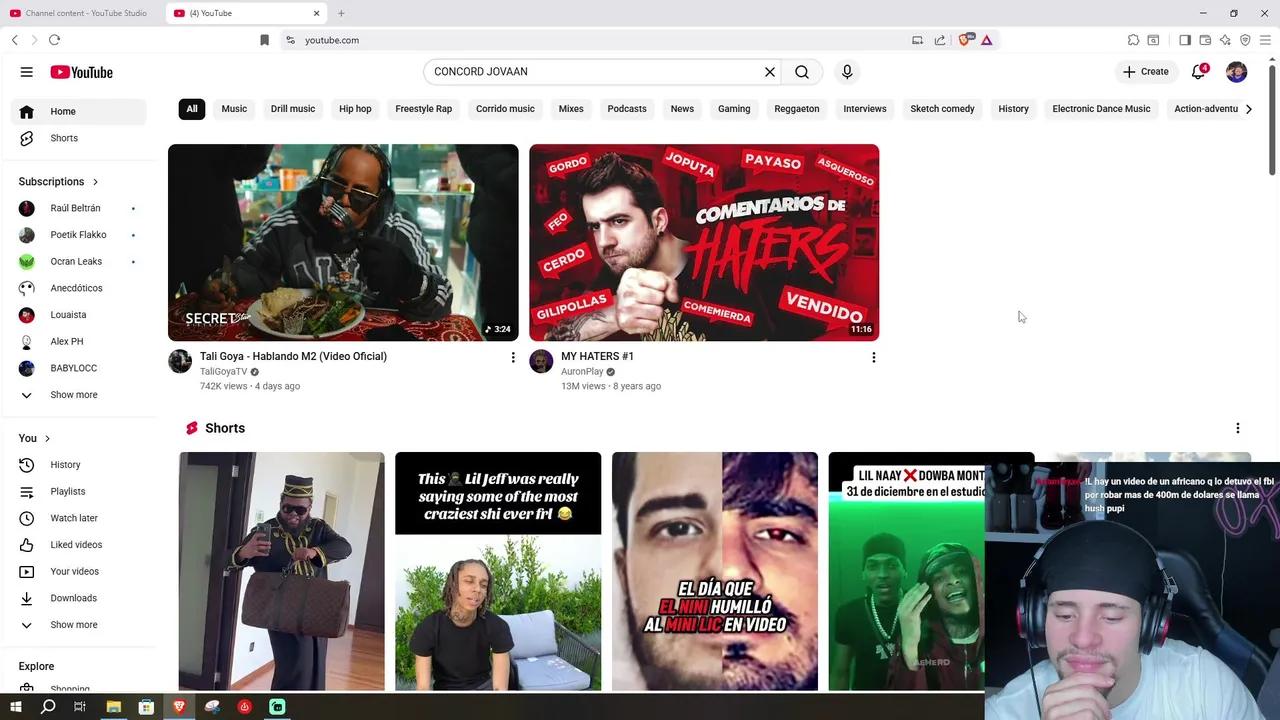Clear the search box with the X

770,72
